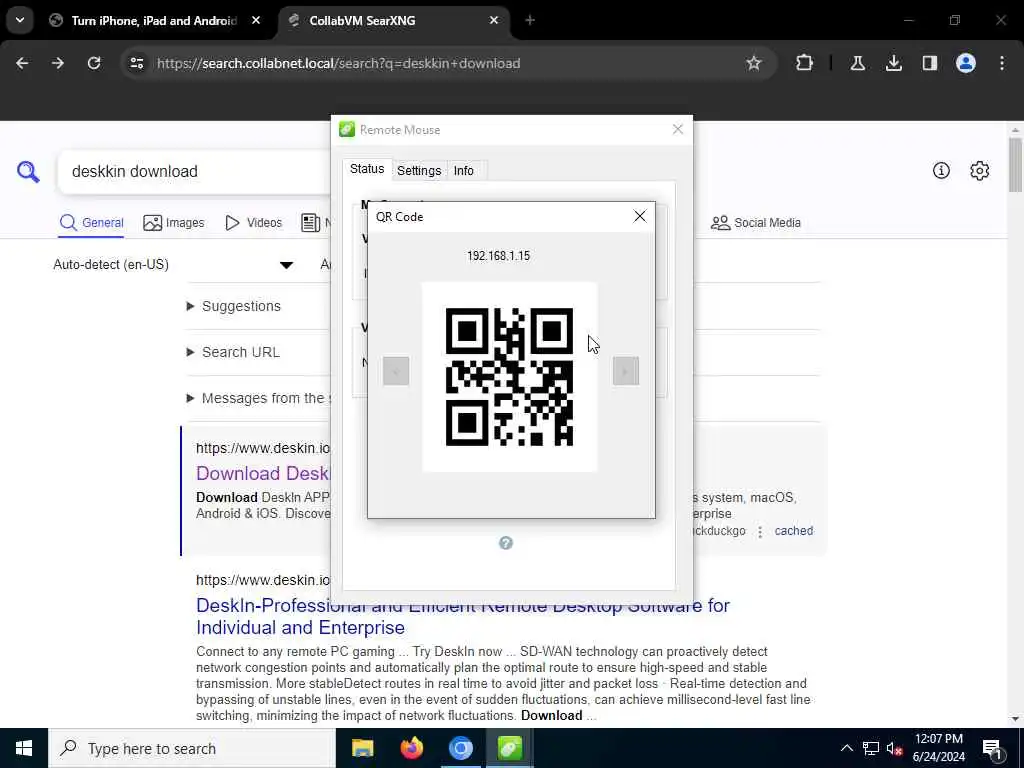Click the 192.168.1.15 IP address text
The image size is (1024, 768).
click(498, 255)
